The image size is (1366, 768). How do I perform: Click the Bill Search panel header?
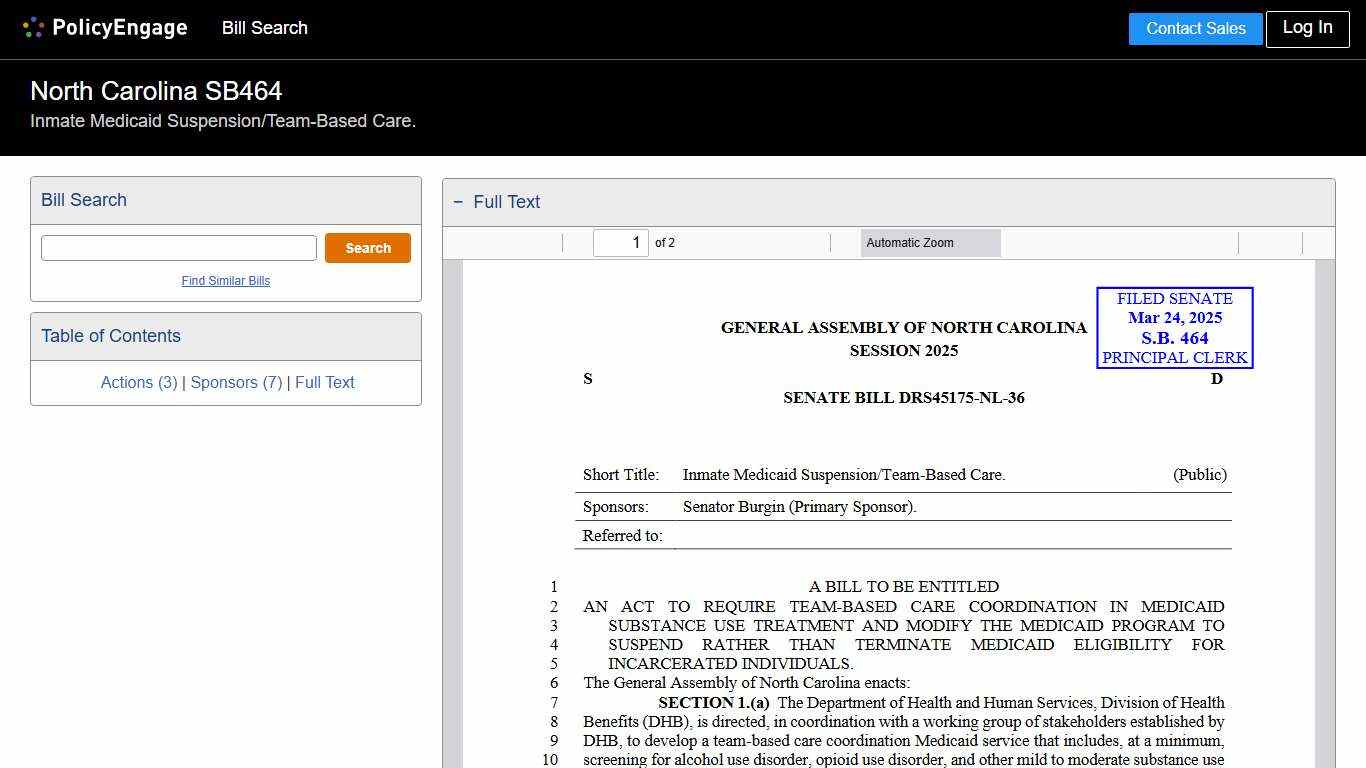click(x=84, y=200)
